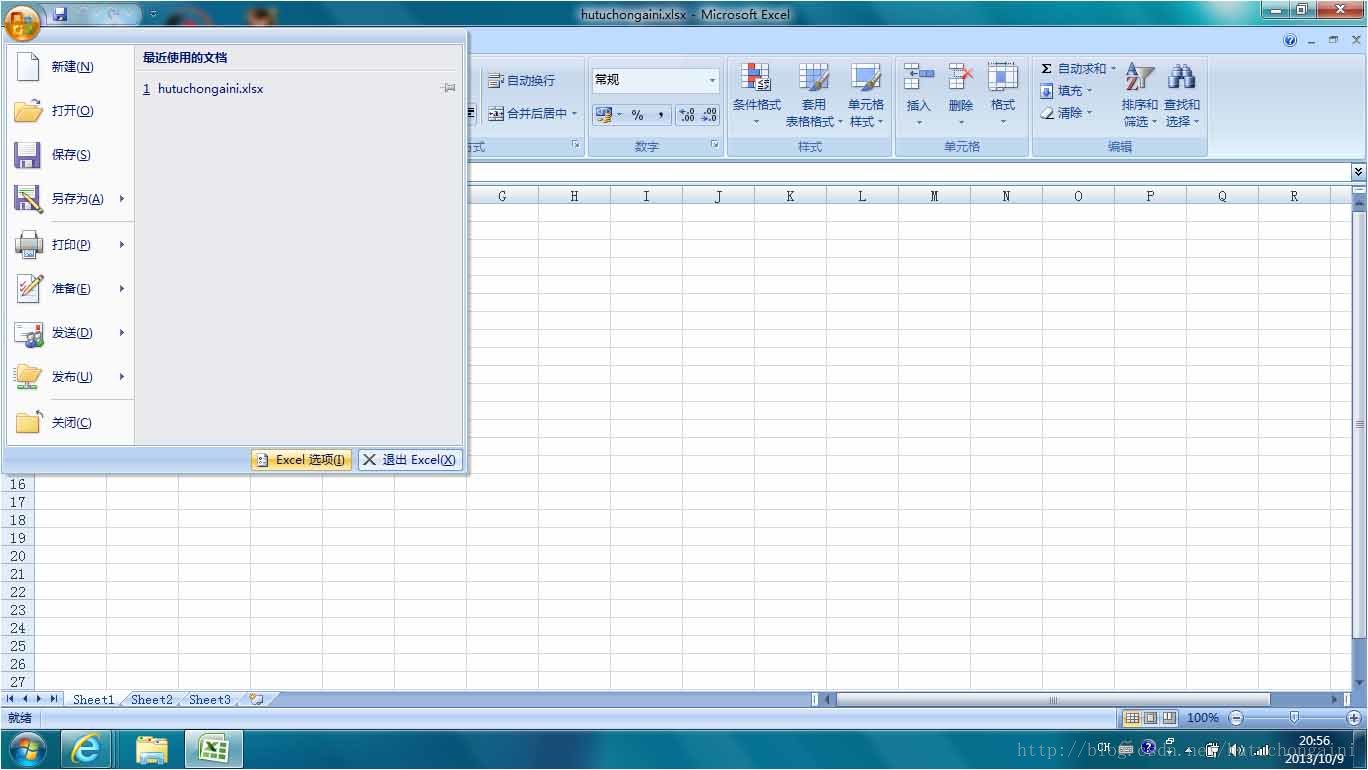Click the Fill (填充) icon
The width and height of the screenshot is (1368, 770).
point(1046,91)
